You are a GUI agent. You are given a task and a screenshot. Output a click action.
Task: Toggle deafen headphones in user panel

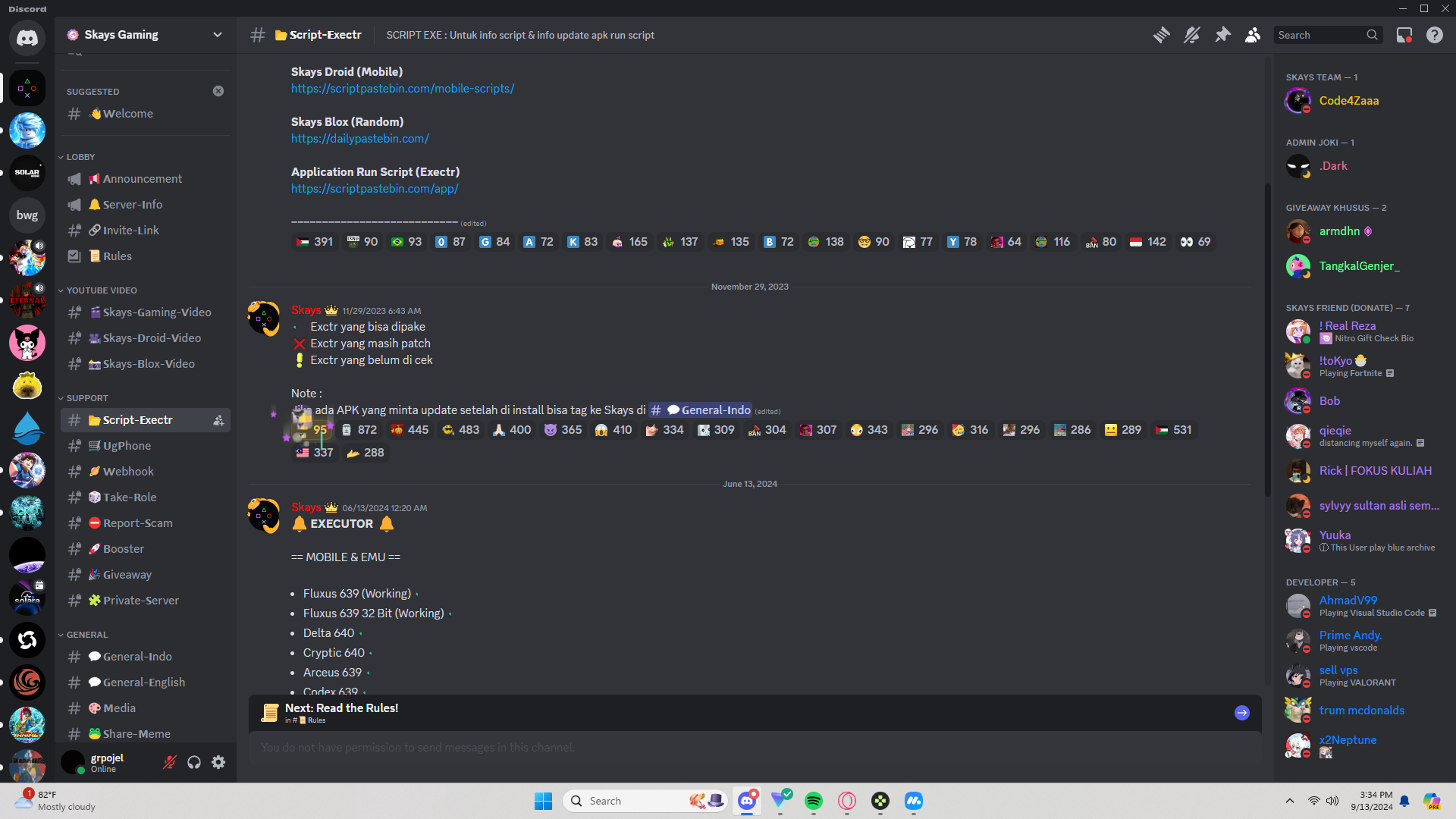click(x=194, y=762)
